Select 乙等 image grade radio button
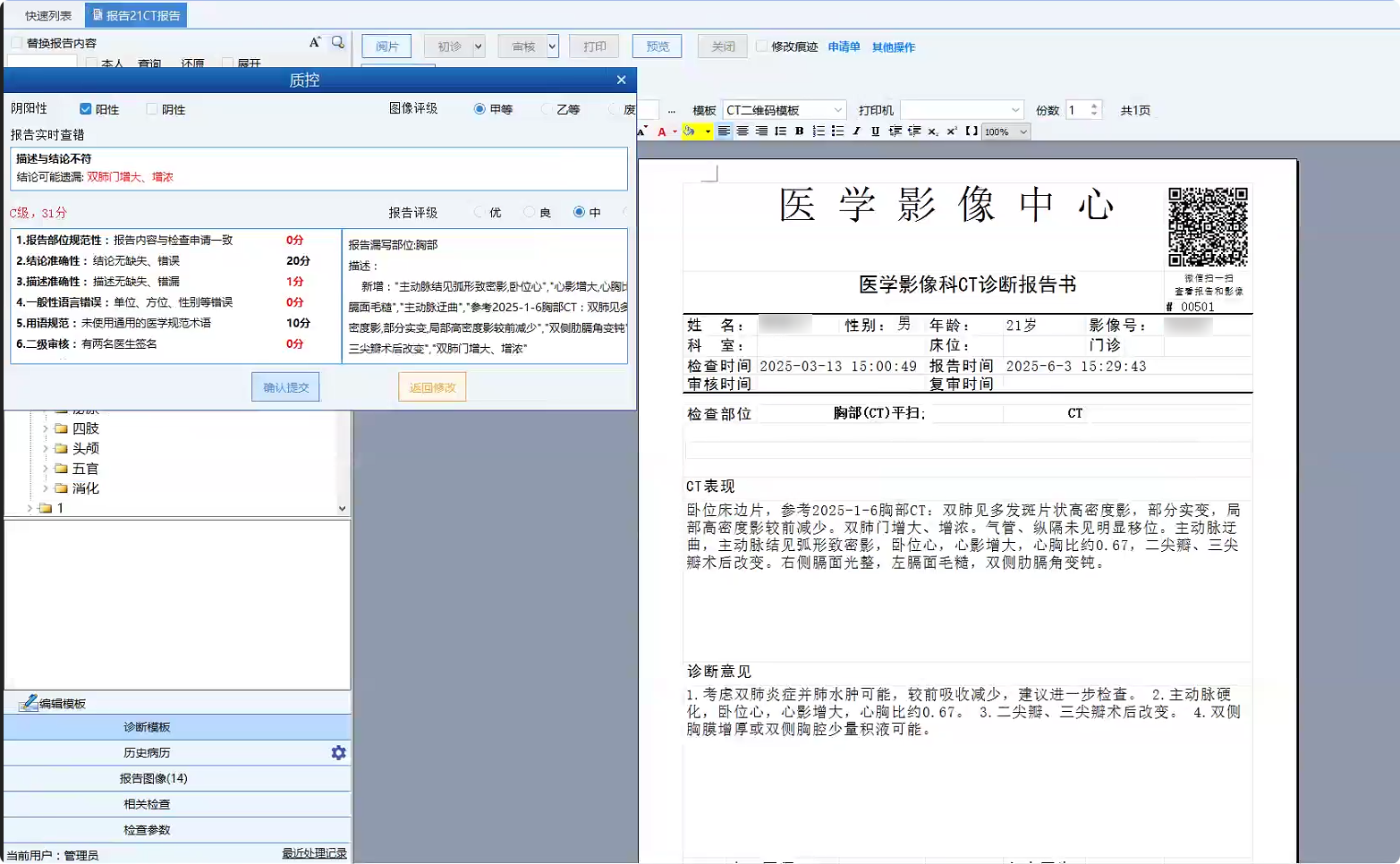Image resolution: width=1400 pixels, height=864 pixels. click(x=547, y=109)
